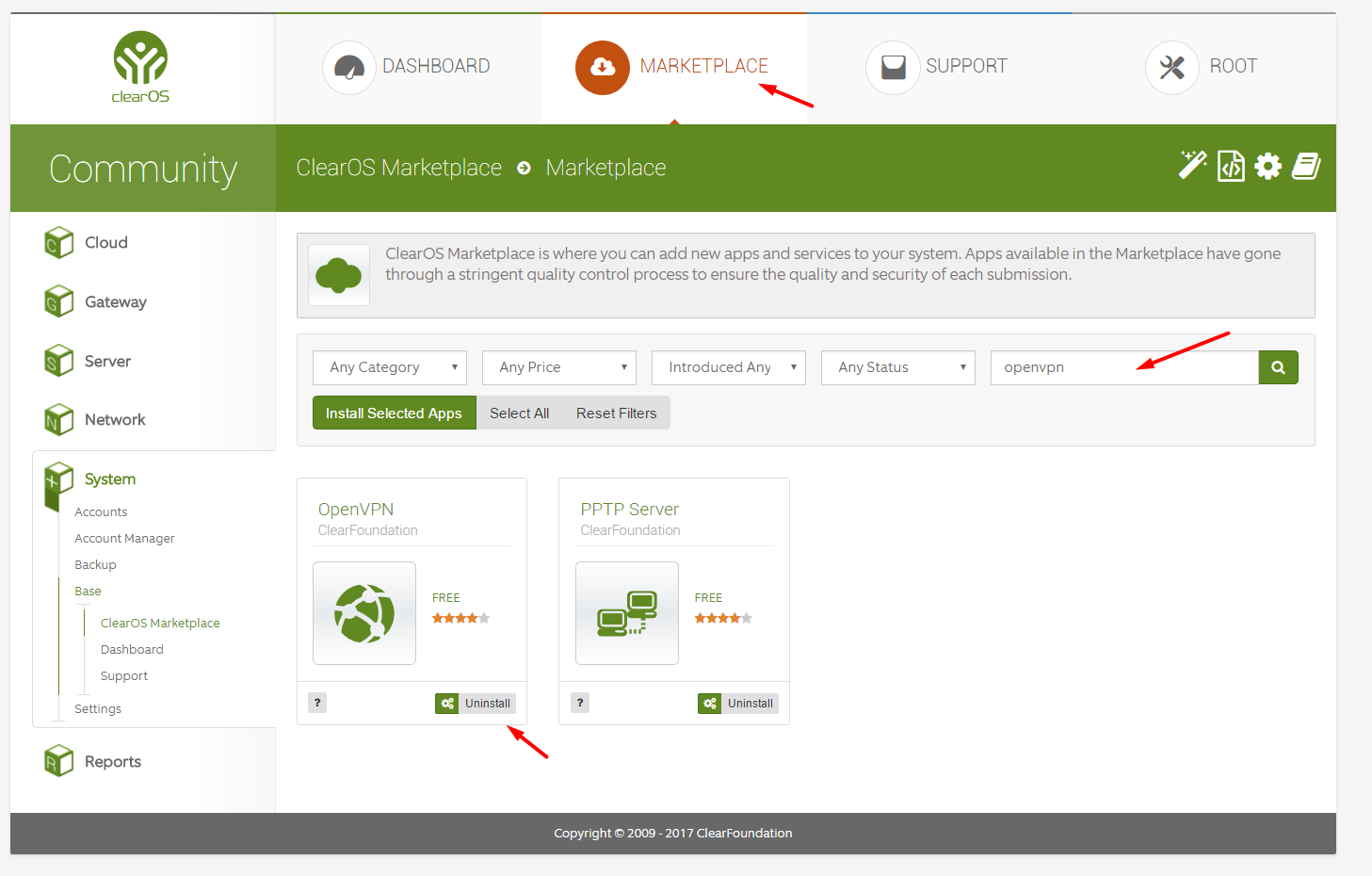
Task: Click the search magnifier button
Action: pyautogui.click(x=1278, y=367)
